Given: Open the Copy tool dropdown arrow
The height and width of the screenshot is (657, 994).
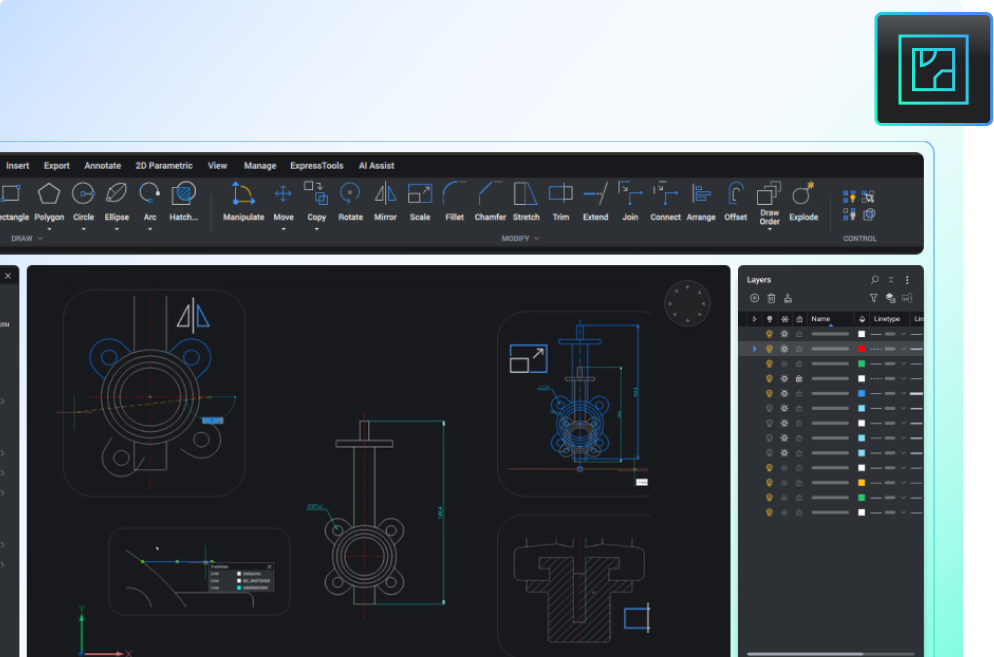Looking at the screenshot, I should [x=316, y=229].
